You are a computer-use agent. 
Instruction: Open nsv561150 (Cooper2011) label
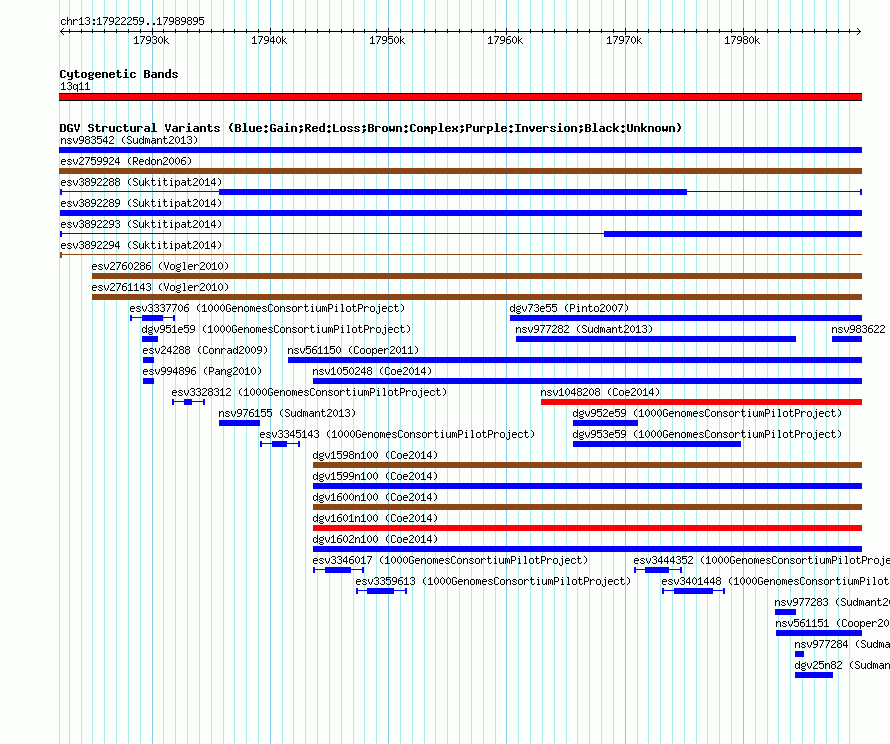(353, 350)
